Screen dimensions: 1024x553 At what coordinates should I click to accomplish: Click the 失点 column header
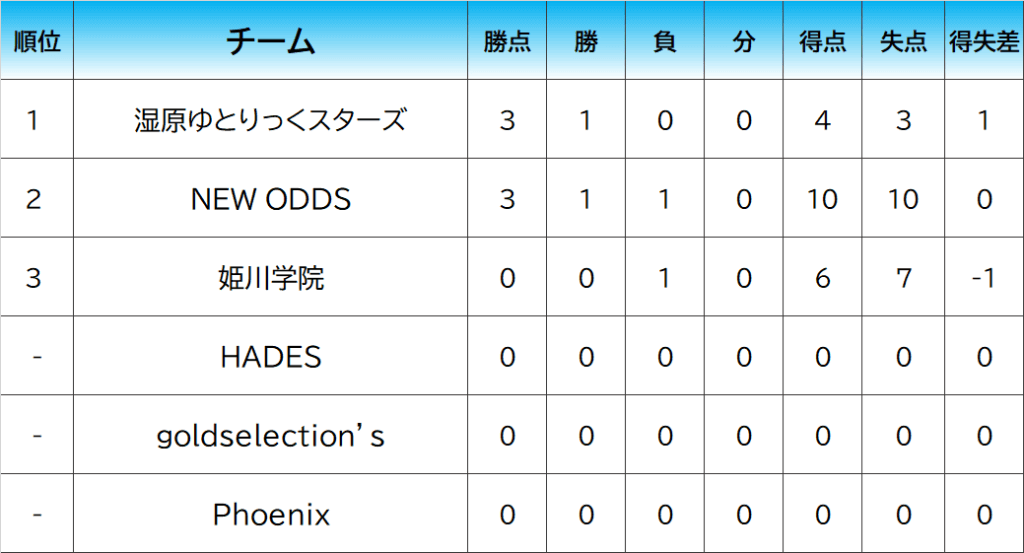(903, 42)
